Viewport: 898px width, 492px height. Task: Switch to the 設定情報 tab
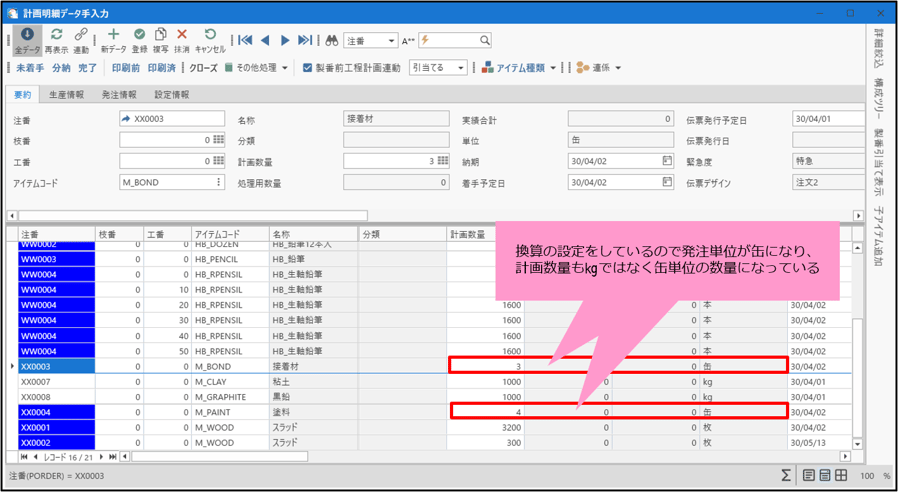[171, 95]
